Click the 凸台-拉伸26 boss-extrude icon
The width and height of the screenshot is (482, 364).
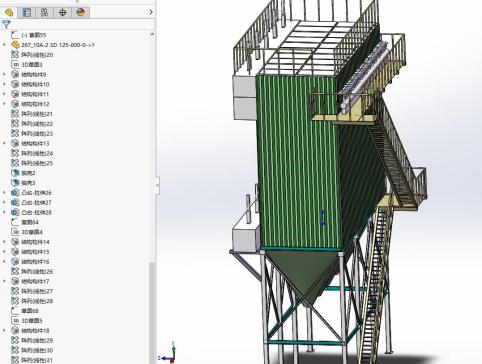[15, 193]
